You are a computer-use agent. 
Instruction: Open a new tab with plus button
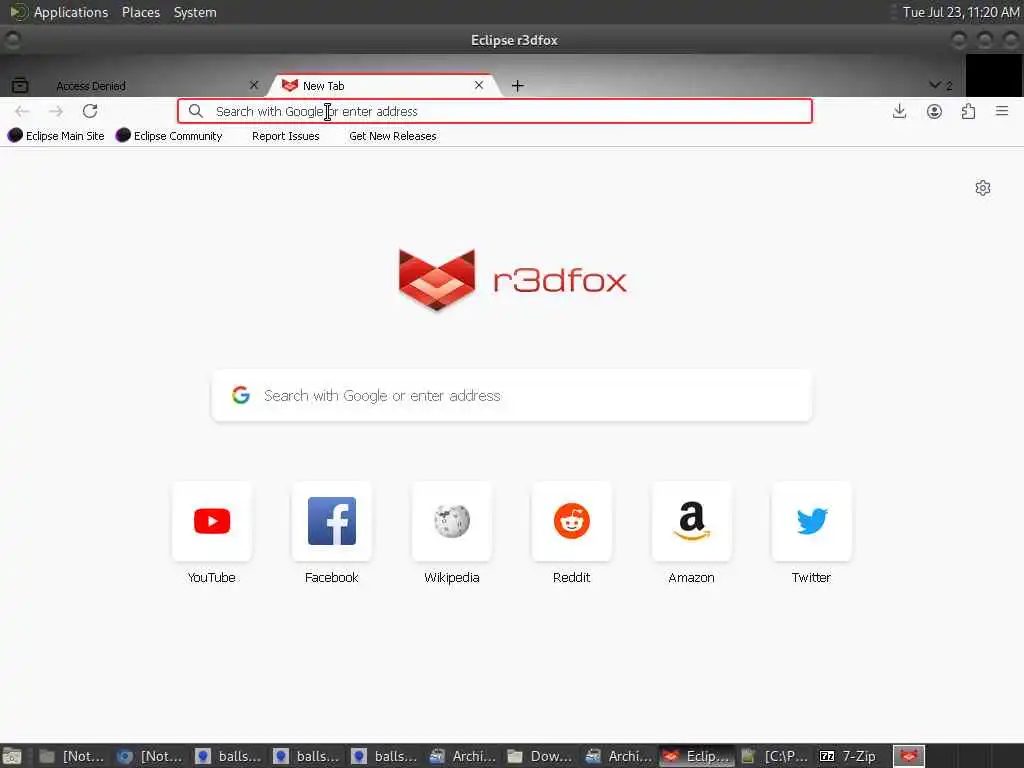click(517, 86)
